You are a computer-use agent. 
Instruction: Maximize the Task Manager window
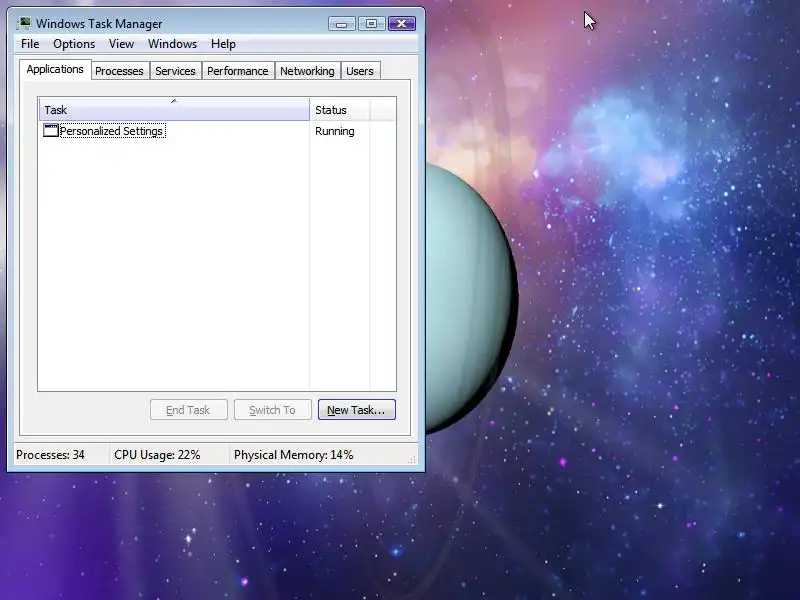coord(371,23)
